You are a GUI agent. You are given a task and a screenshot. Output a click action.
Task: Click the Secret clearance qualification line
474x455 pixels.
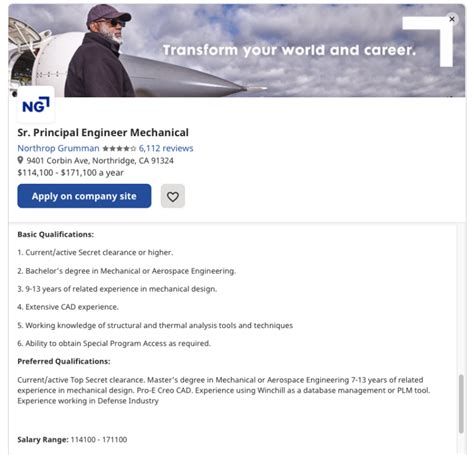point(95,252)
